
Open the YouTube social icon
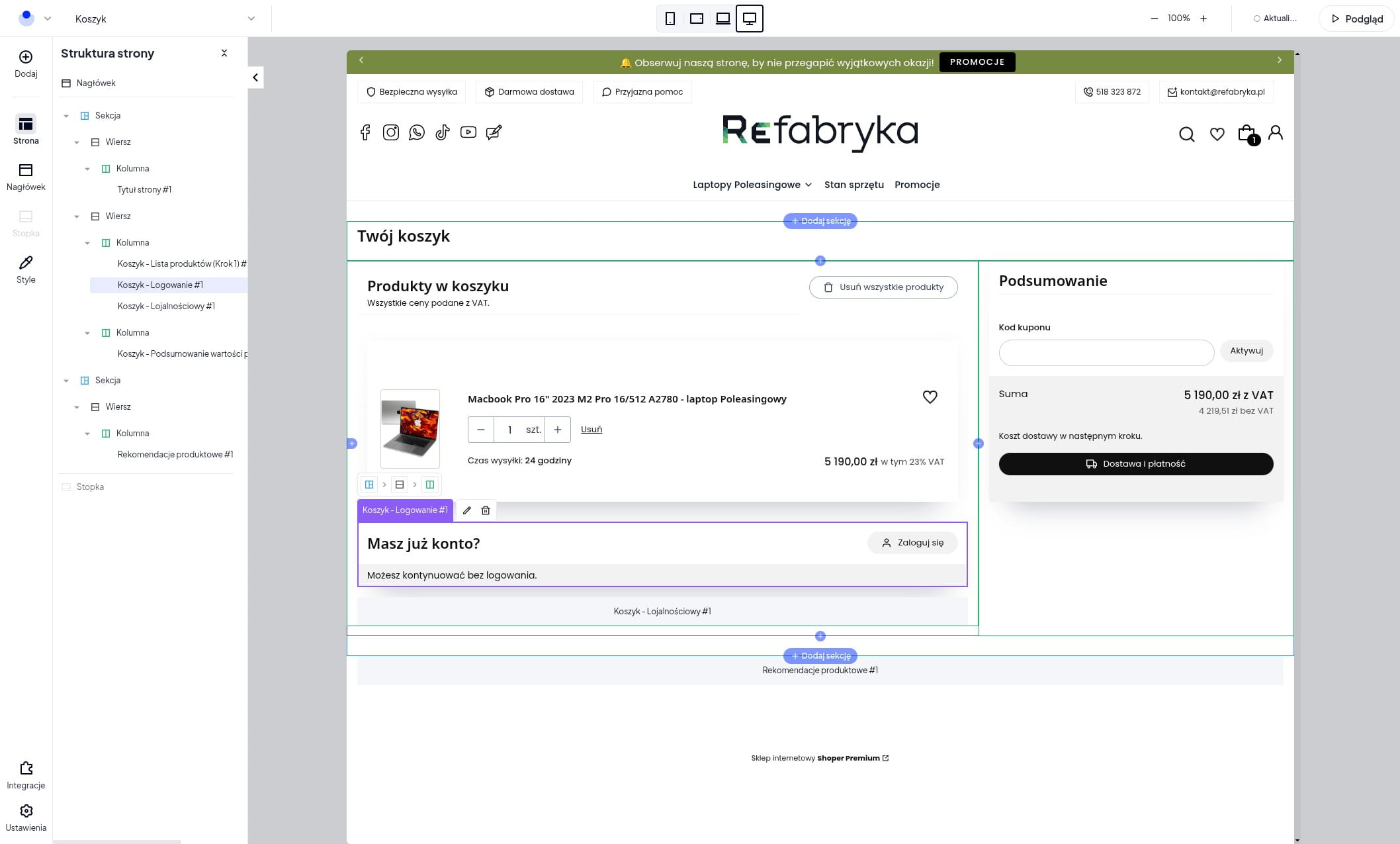468,132
